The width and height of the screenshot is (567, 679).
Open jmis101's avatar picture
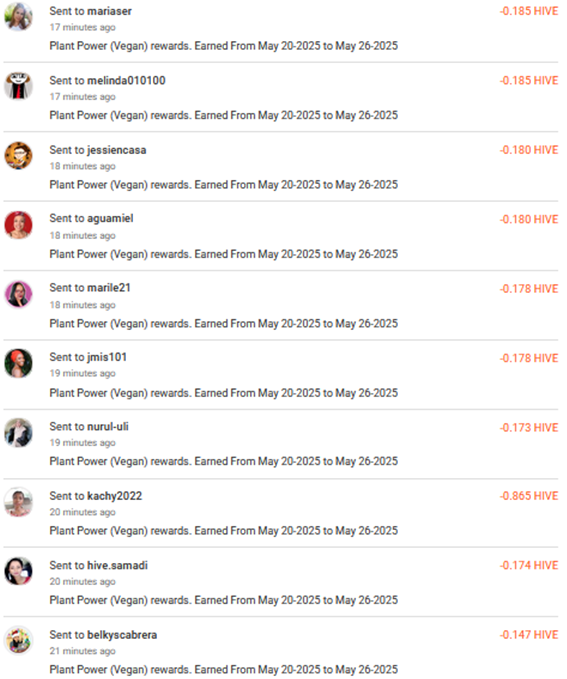[18, 363]
